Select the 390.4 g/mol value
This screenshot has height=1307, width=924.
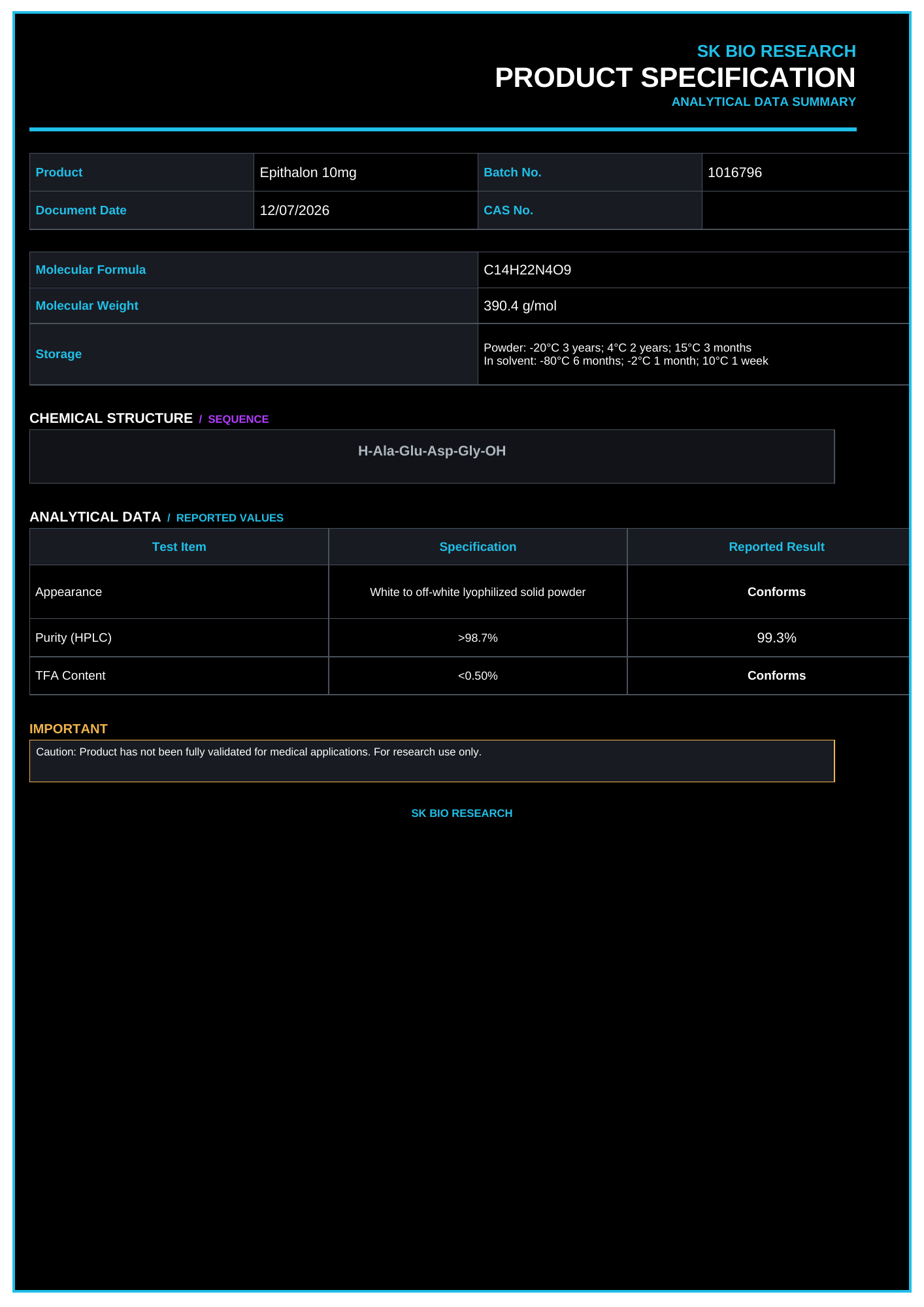[520, 306]
